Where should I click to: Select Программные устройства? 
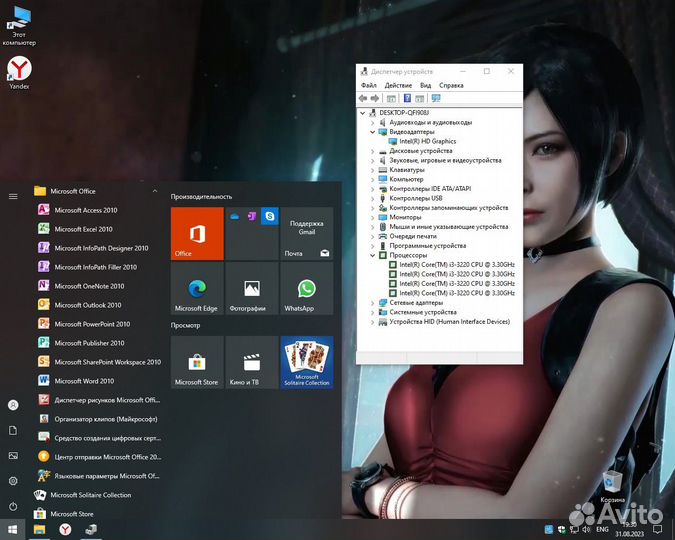(x=427, y=246)
